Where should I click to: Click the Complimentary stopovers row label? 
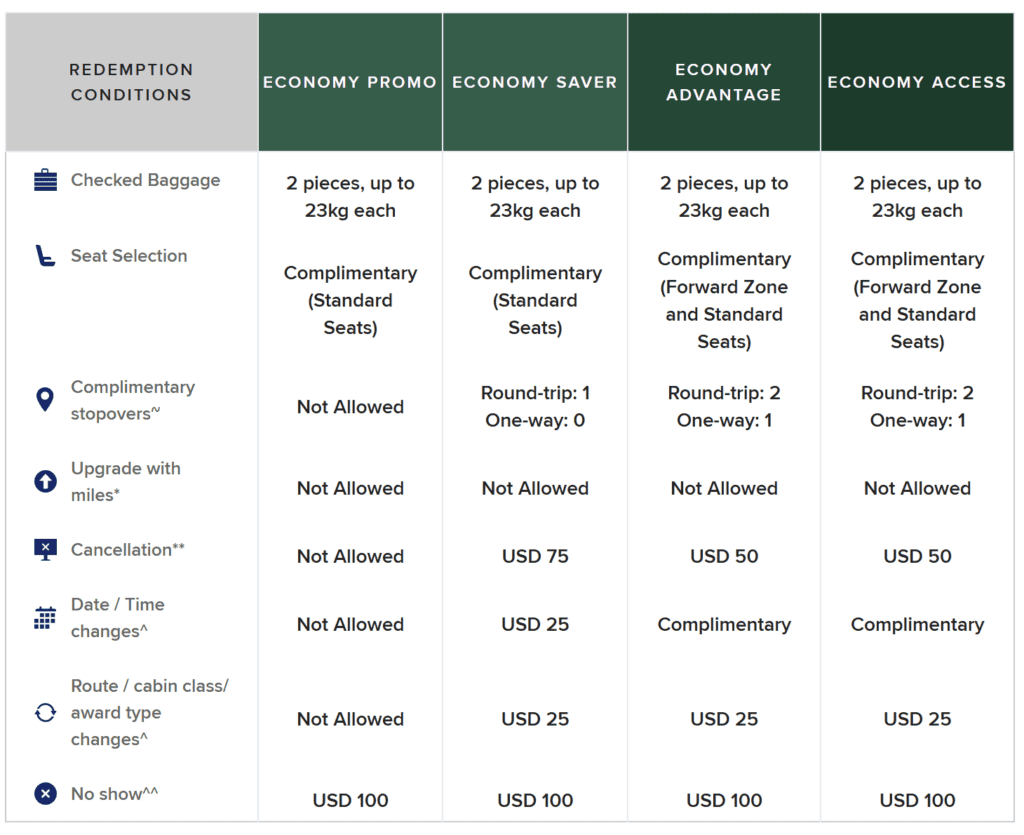click(133, 400)
